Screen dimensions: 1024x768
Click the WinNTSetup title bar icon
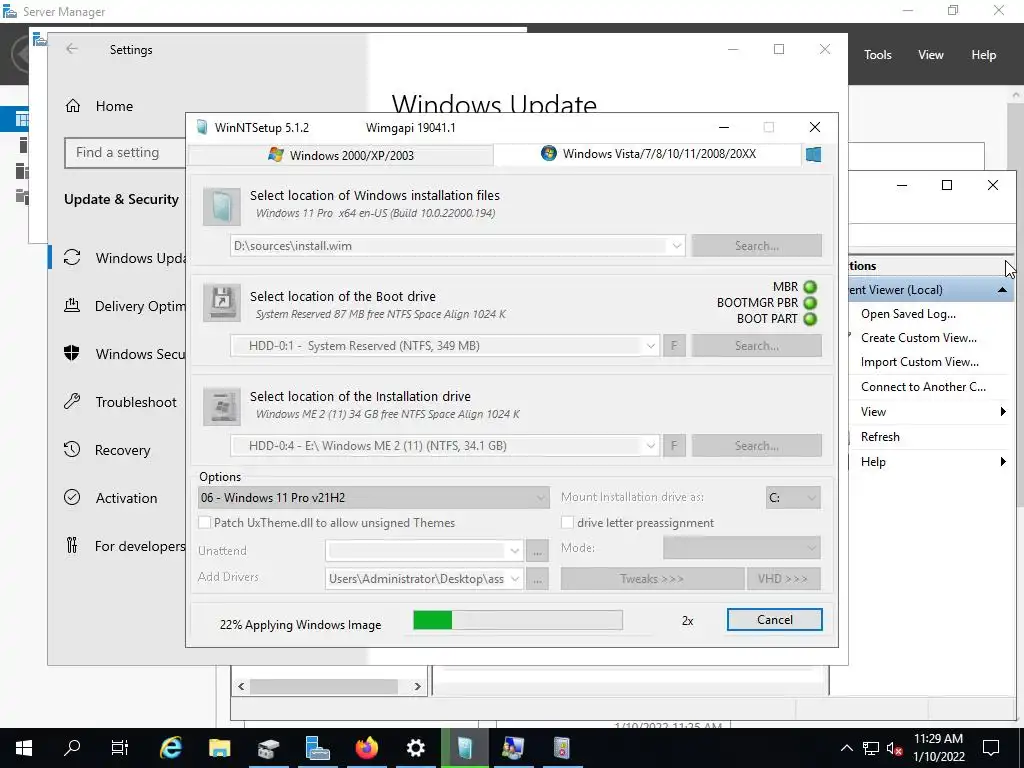coord(202,127)
